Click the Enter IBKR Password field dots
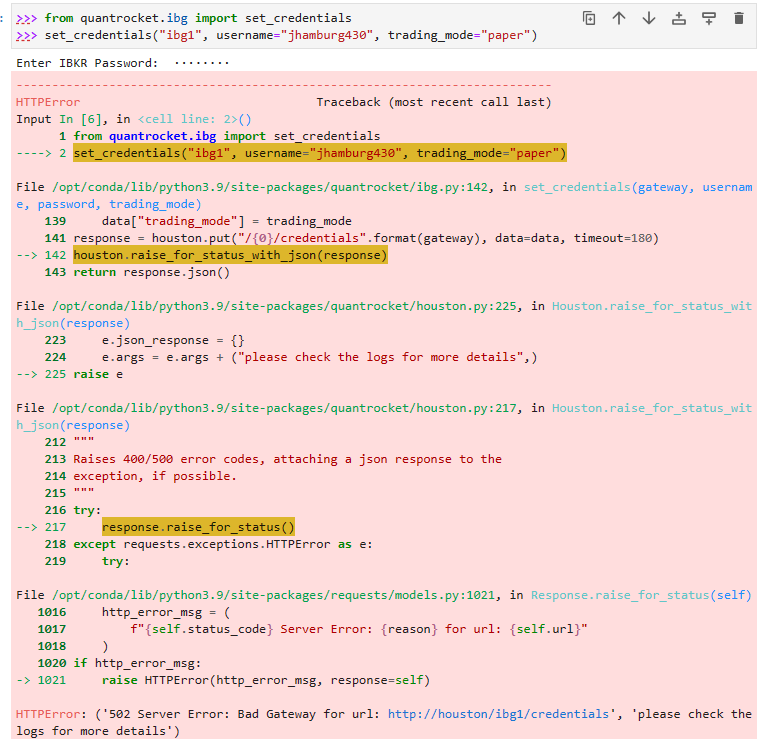Image resolution: width=761 pixels, height=742 pixels. pos(201,63)
